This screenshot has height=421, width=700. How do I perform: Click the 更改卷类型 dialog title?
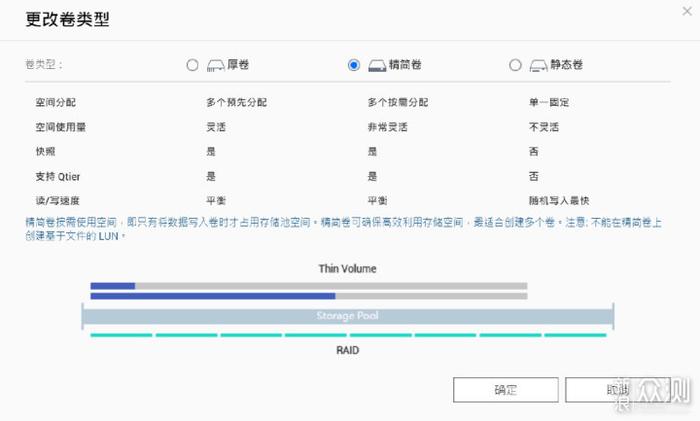[69, 20]
